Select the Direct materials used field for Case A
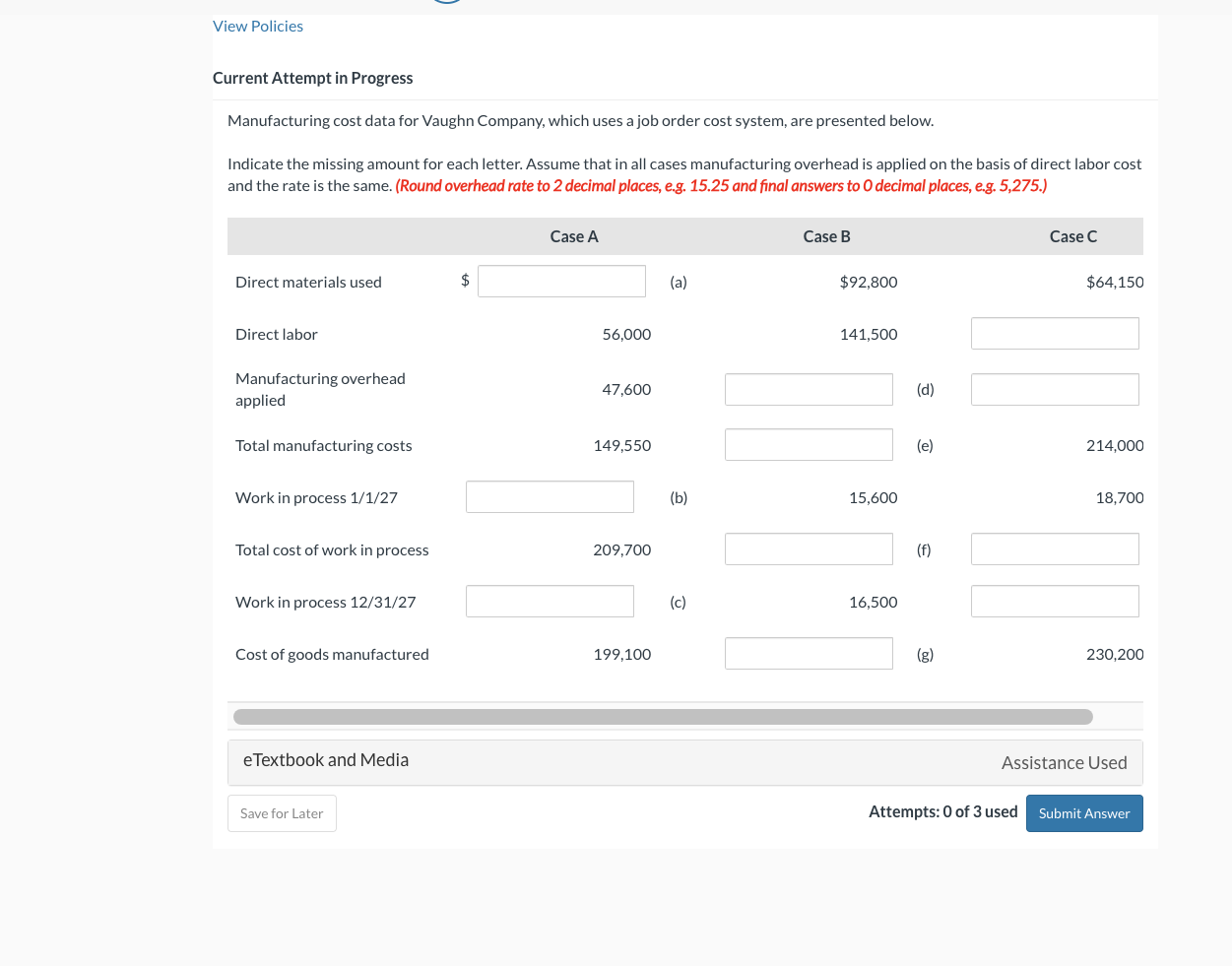 click(561, 281)
